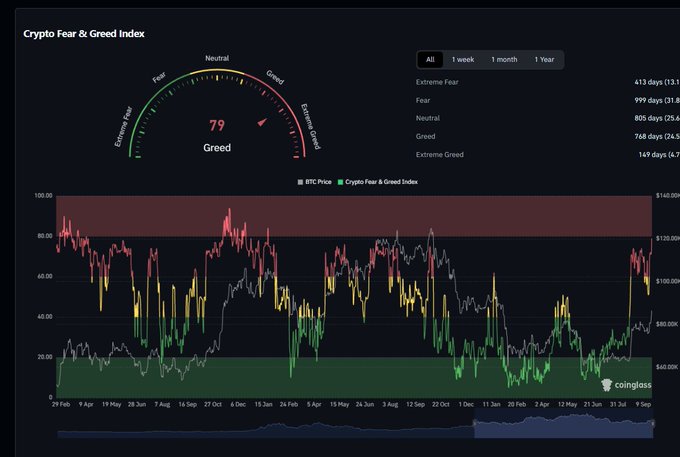Click the Greed label under the gauge value
680x457 pixels.
pos(217,148)
